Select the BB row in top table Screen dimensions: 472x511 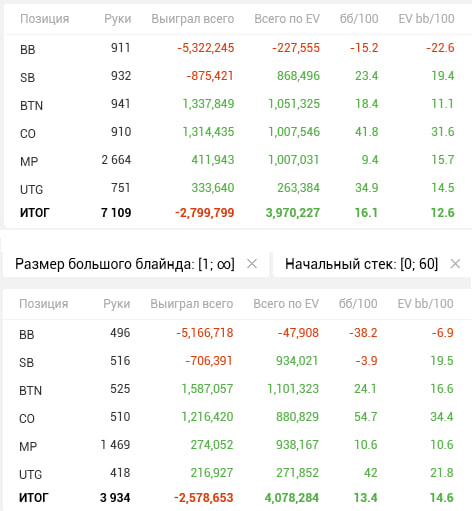click(x=237, y=48)
